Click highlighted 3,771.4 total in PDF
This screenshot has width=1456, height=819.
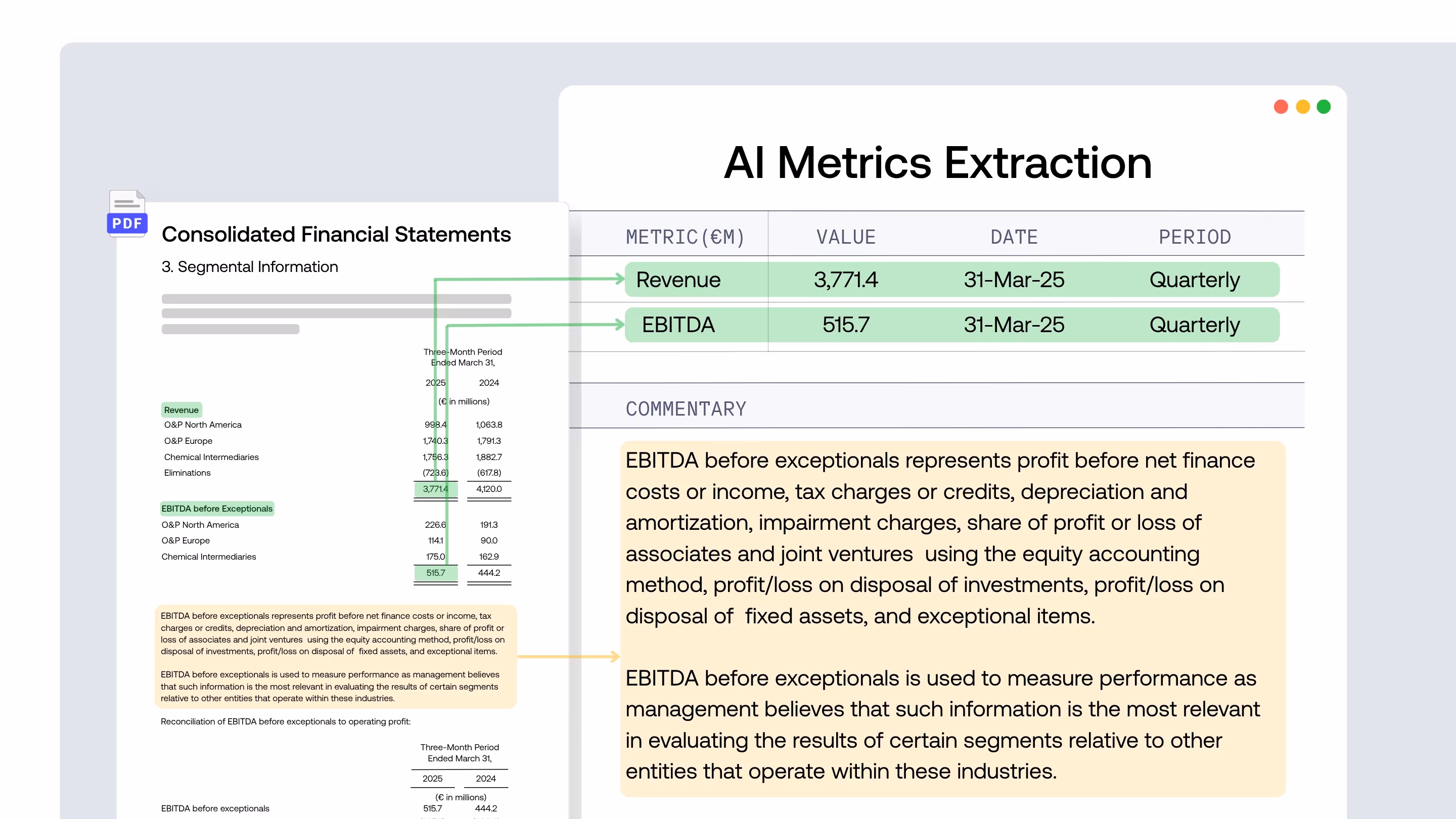pos(436,489)
